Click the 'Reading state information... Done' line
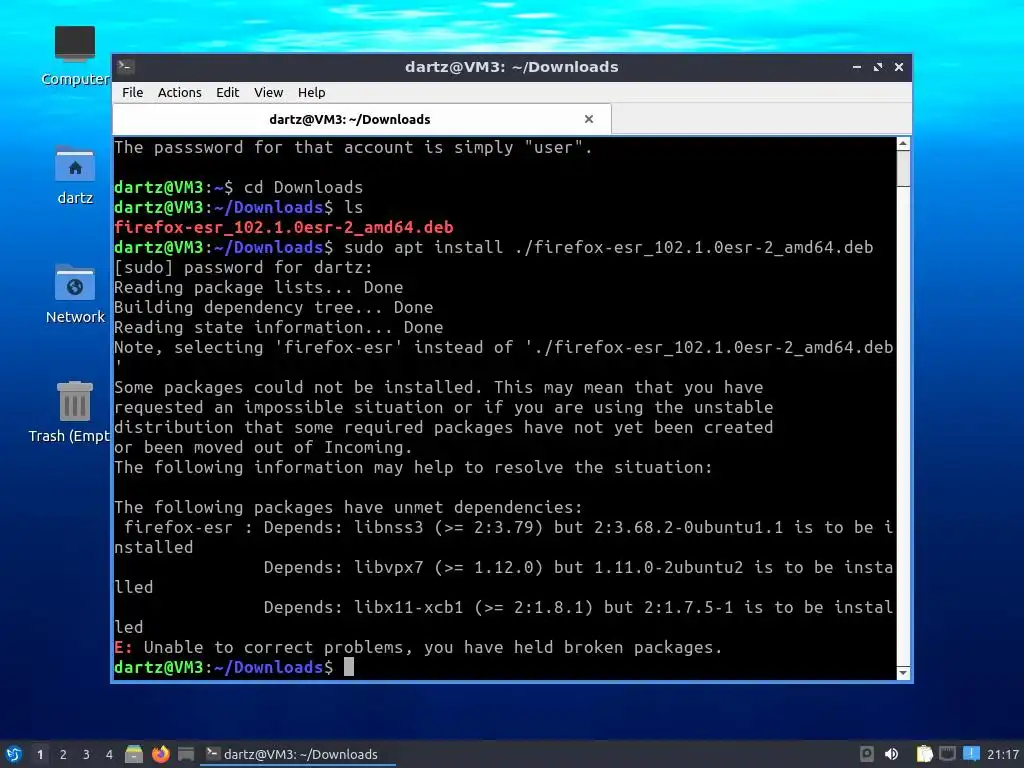Image resolution: width=1024 pixels, height=768 pixels. tap(279, 327)
